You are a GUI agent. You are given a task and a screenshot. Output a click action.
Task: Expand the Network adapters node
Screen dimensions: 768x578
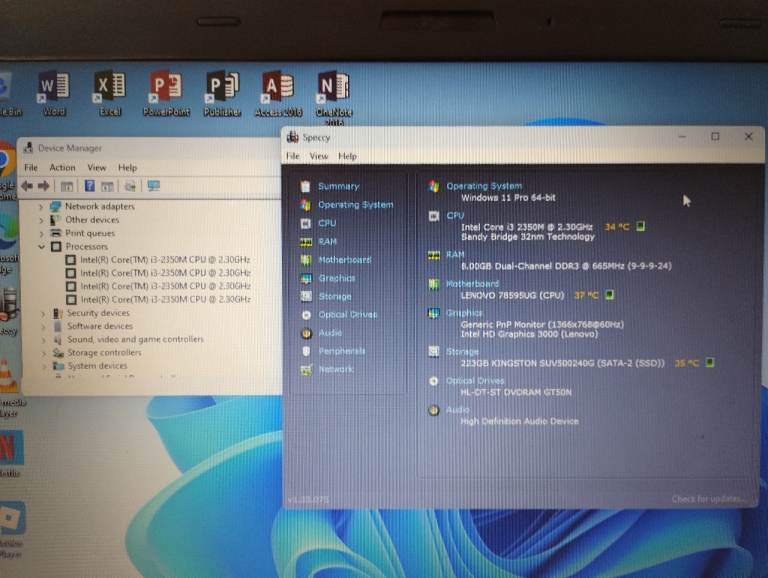tap(42, 207)
